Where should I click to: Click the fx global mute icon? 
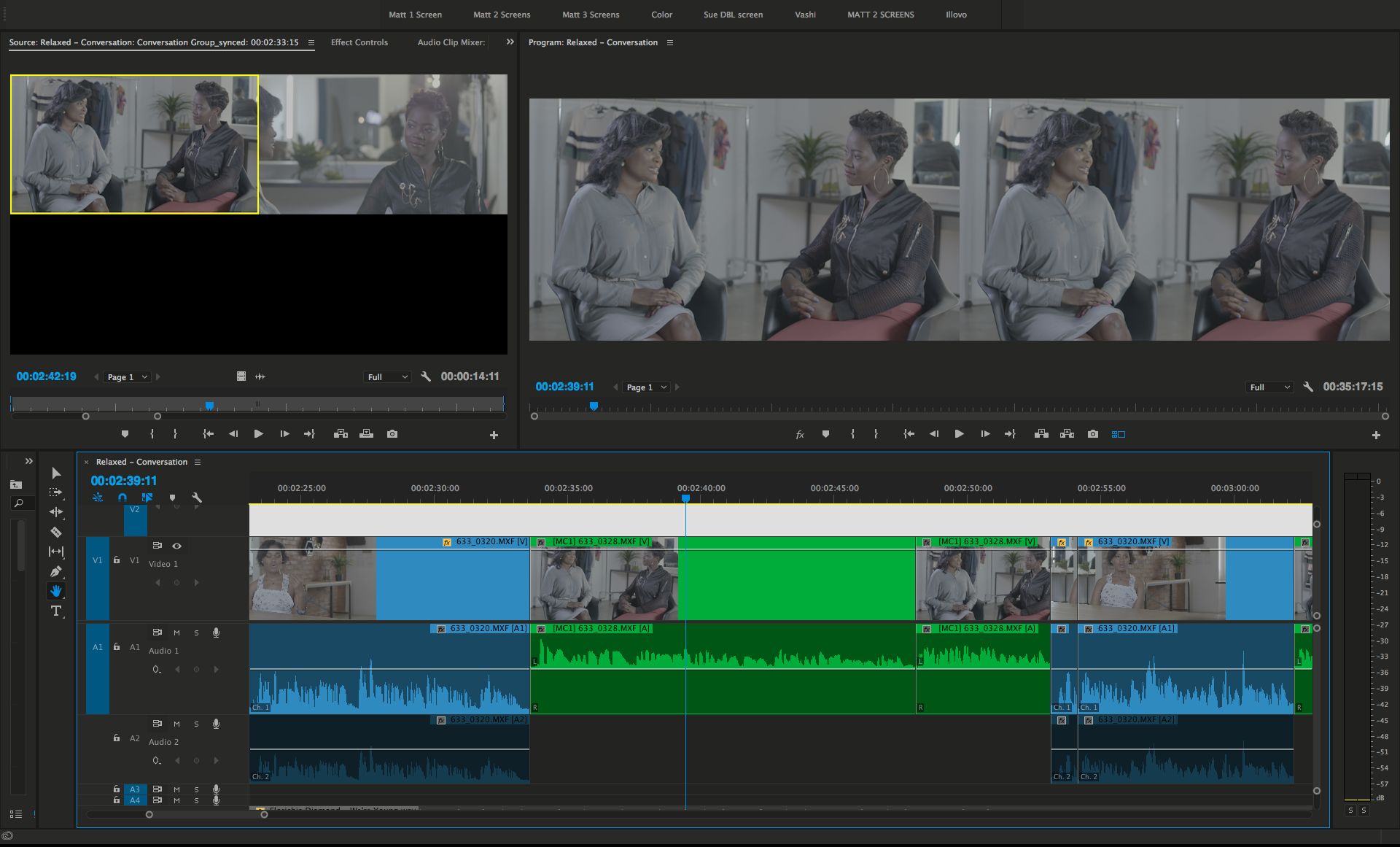800,434
